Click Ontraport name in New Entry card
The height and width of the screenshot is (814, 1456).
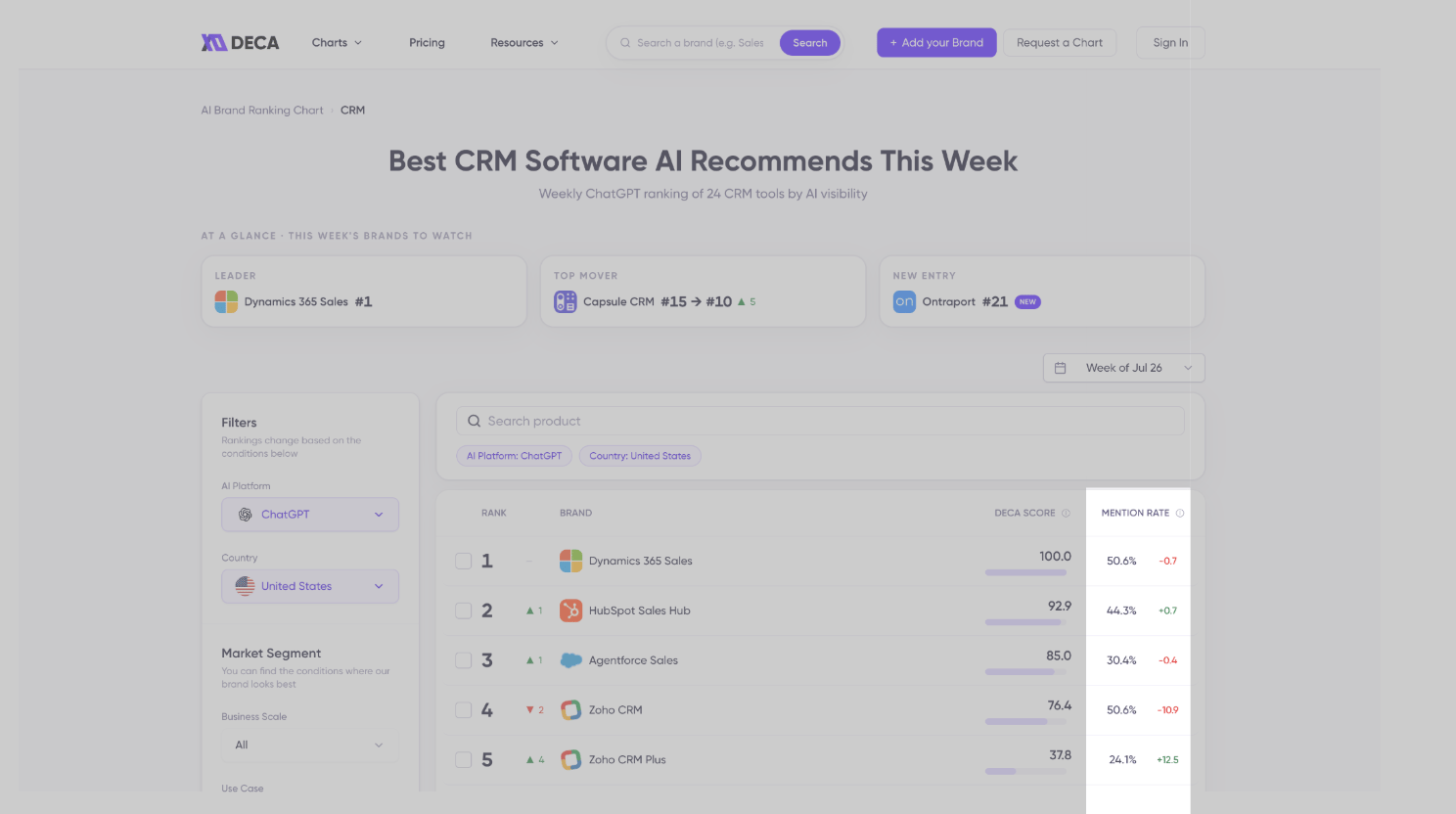(948, 301)
